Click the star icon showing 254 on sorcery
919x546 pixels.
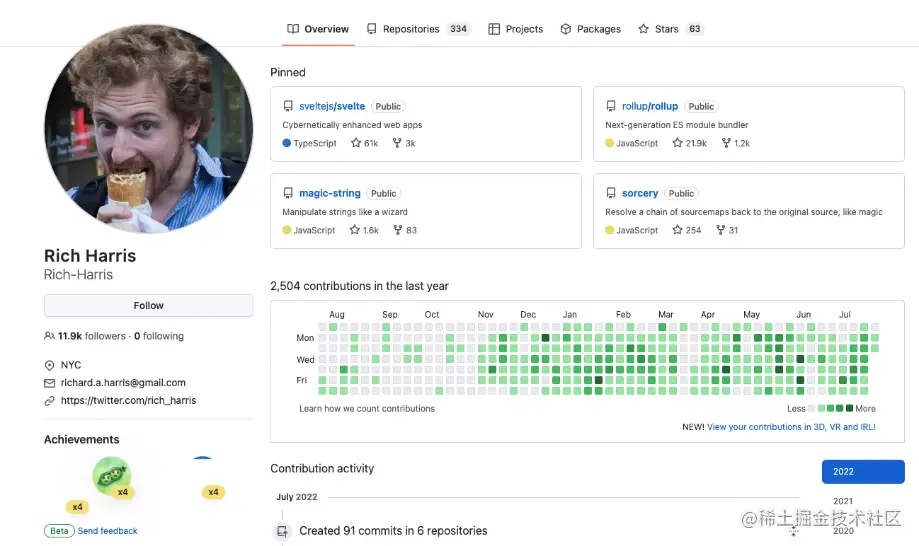tap(678, 230)
